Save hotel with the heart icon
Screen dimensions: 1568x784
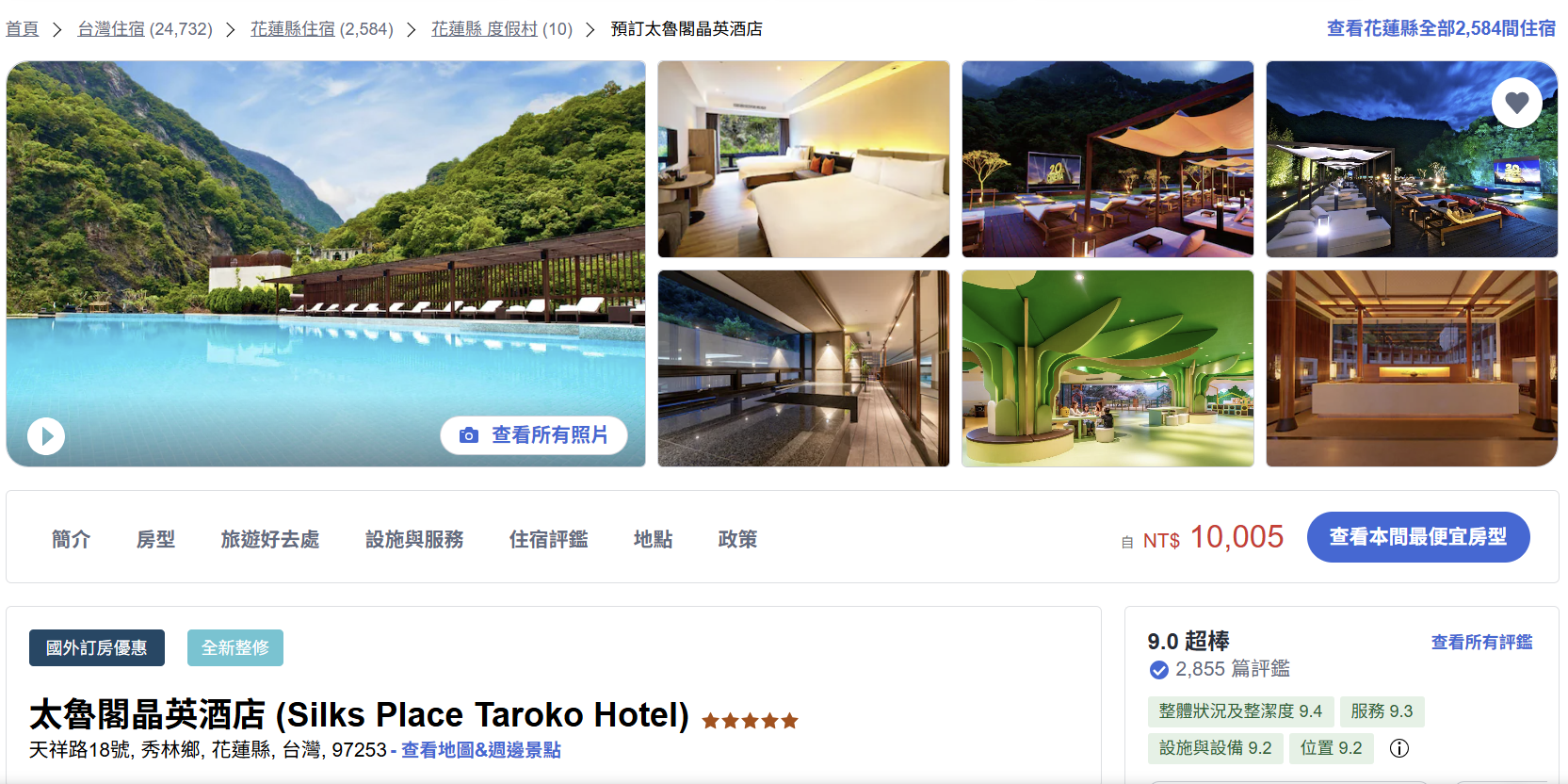[x=1516, y=102]
